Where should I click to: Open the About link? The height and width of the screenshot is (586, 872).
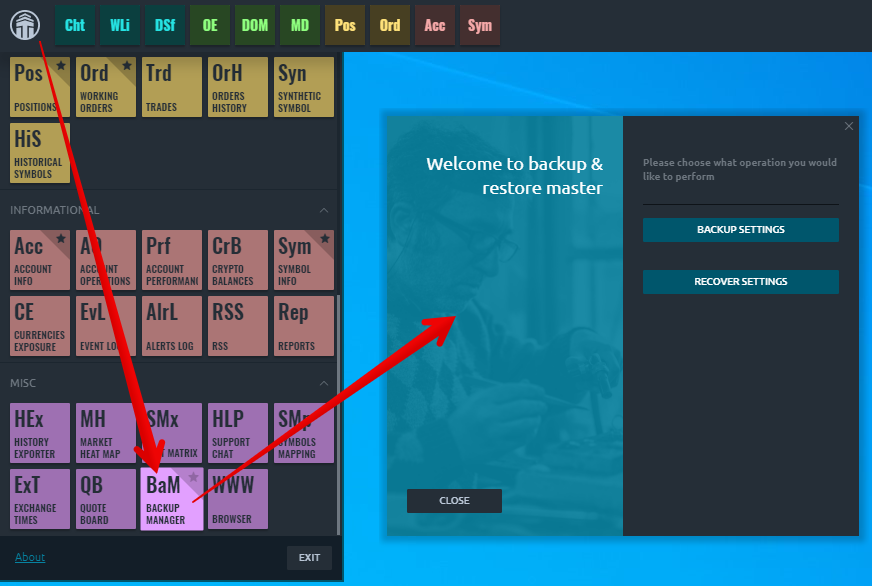coord(30,557)
